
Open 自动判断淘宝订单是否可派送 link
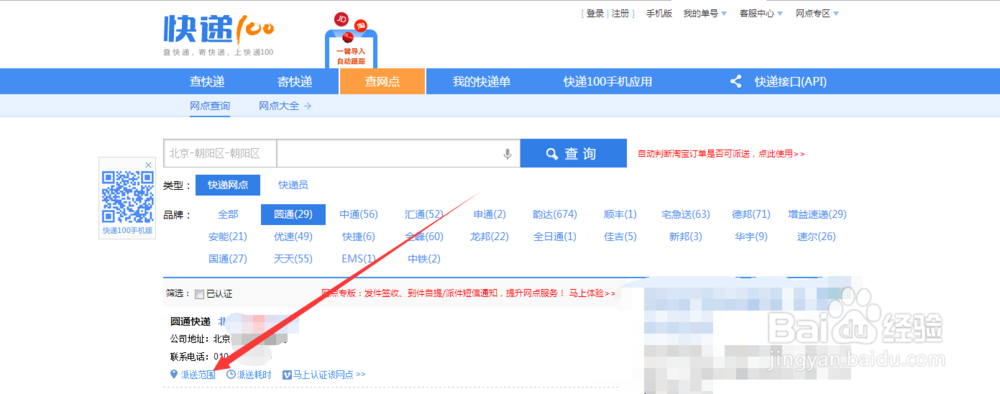pyautogui.click(x=721, y=154)
